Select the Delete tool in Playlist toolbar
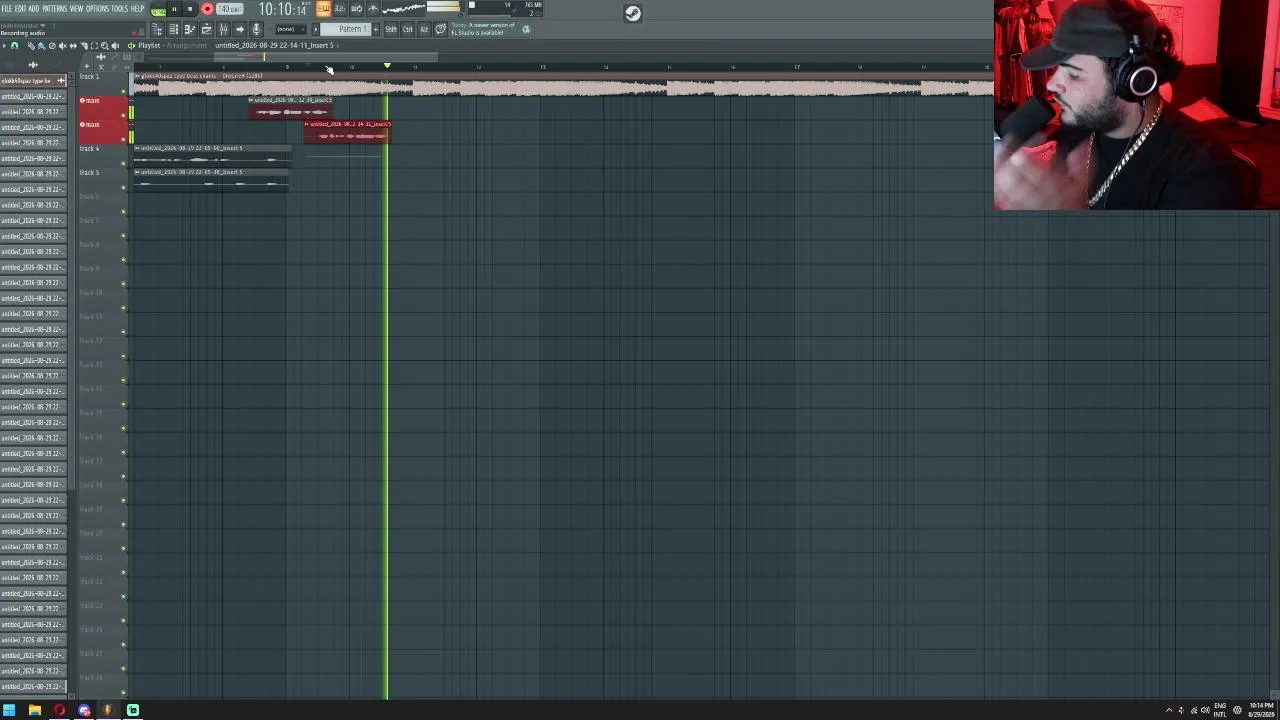The width and height of the screenshot is (1280, 720). (52, 46)
